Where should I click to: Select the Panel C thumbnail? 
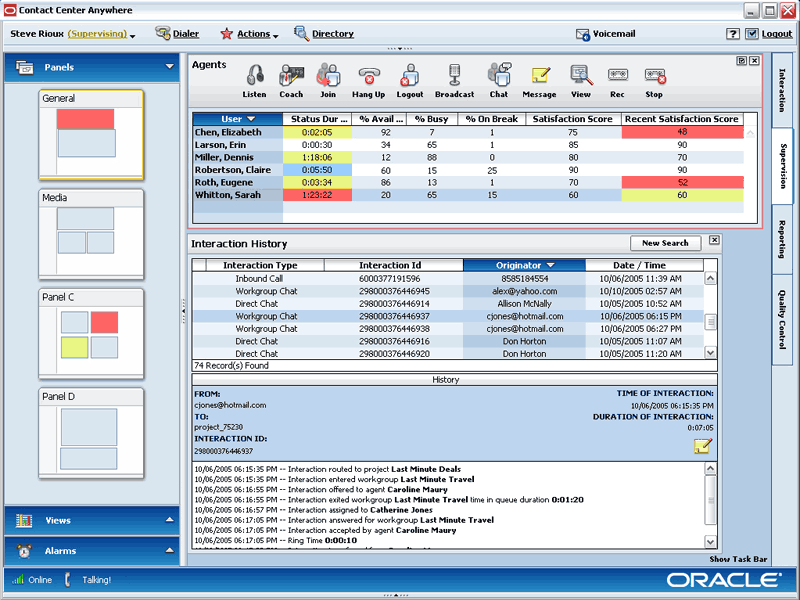point(91,334)
